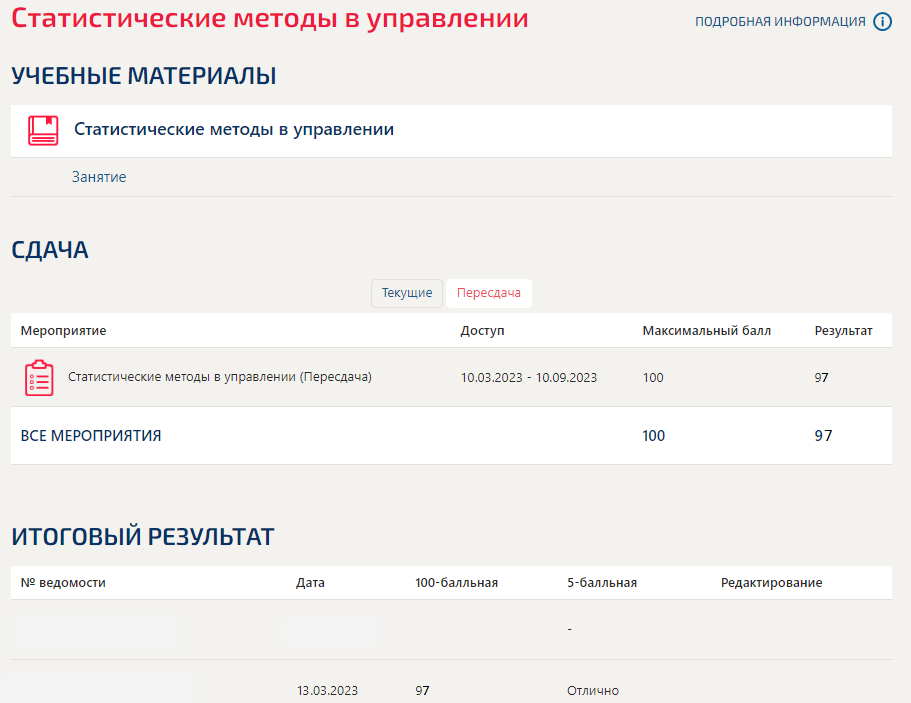Screen dimensions: 911x703
Task: Open Статистические методы в управлении materials row
Action: tap(451, 131)
